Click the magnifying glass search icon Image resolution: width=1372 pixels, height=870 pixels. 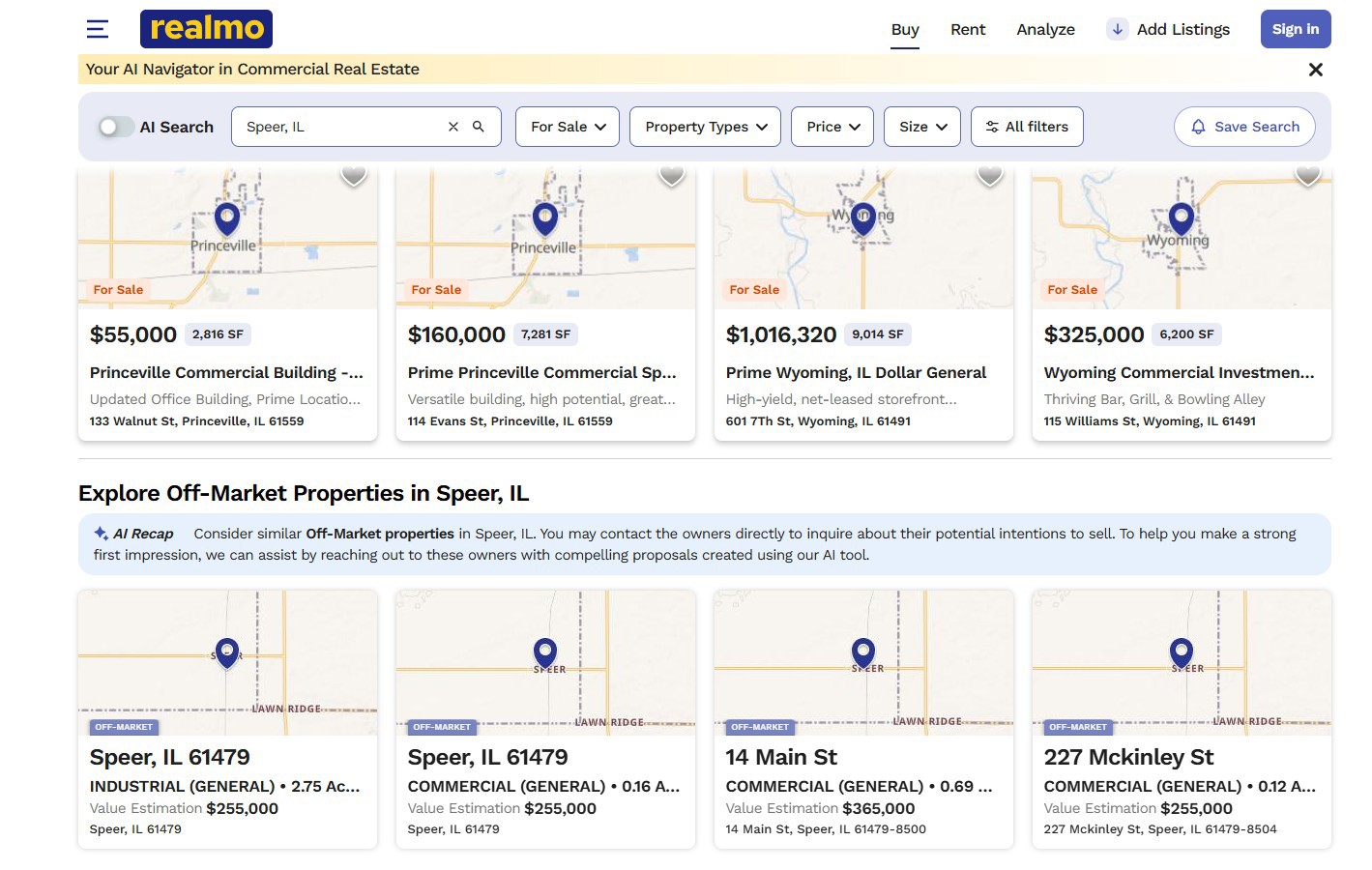click(478, 127)
